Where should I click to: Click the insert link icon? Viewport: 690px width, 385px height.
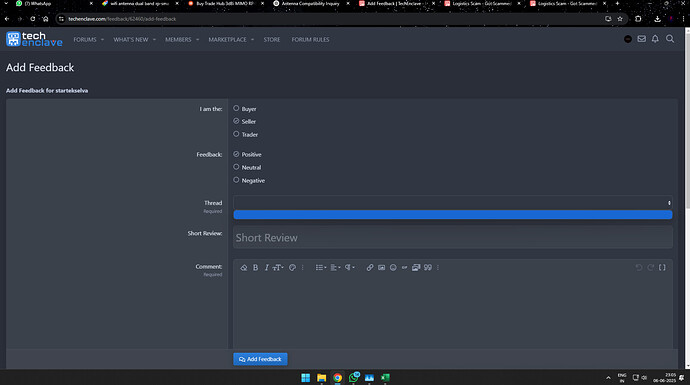370,268
